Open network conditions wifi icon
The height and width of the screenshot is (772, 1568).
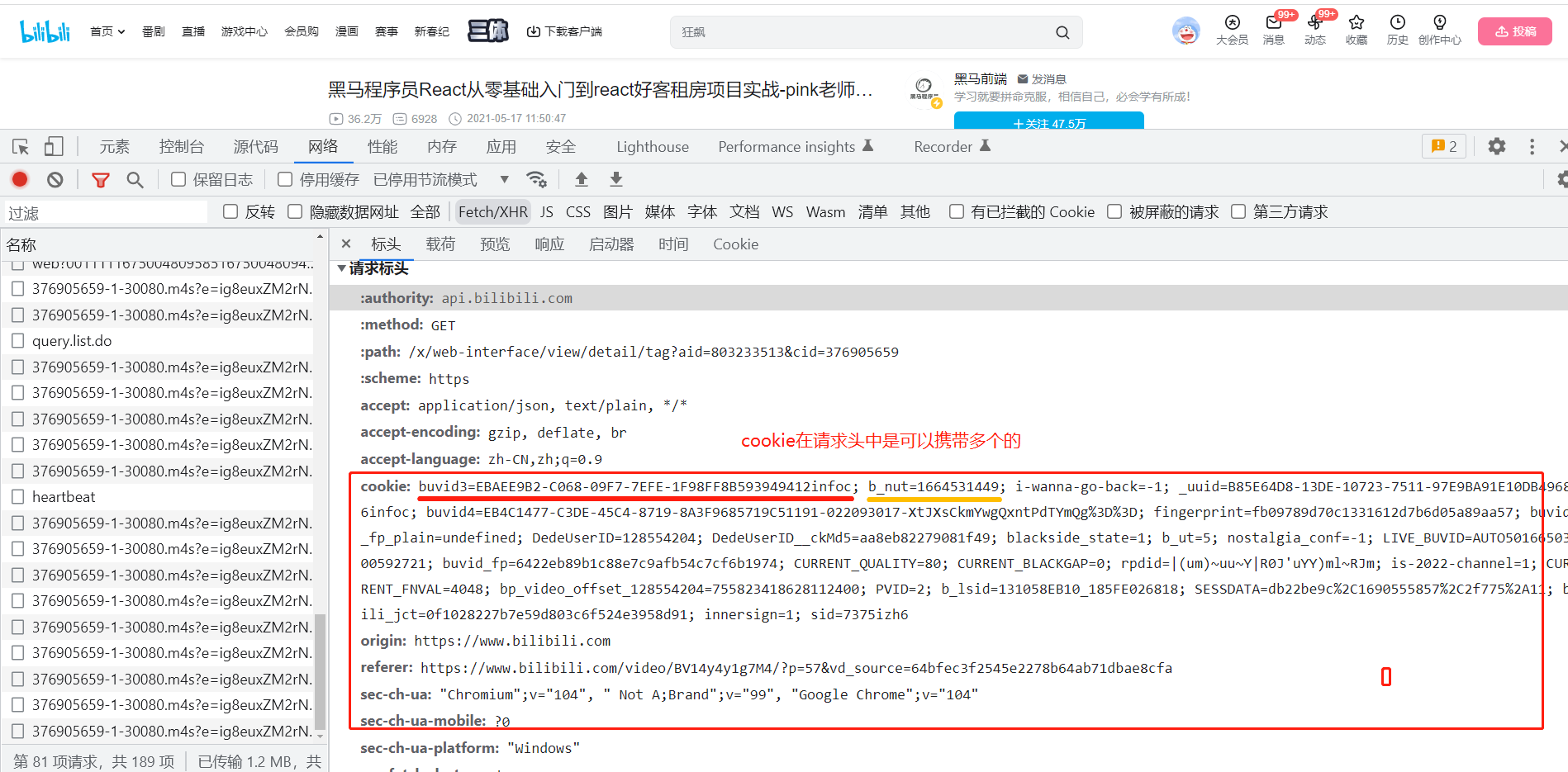(537, 179)
